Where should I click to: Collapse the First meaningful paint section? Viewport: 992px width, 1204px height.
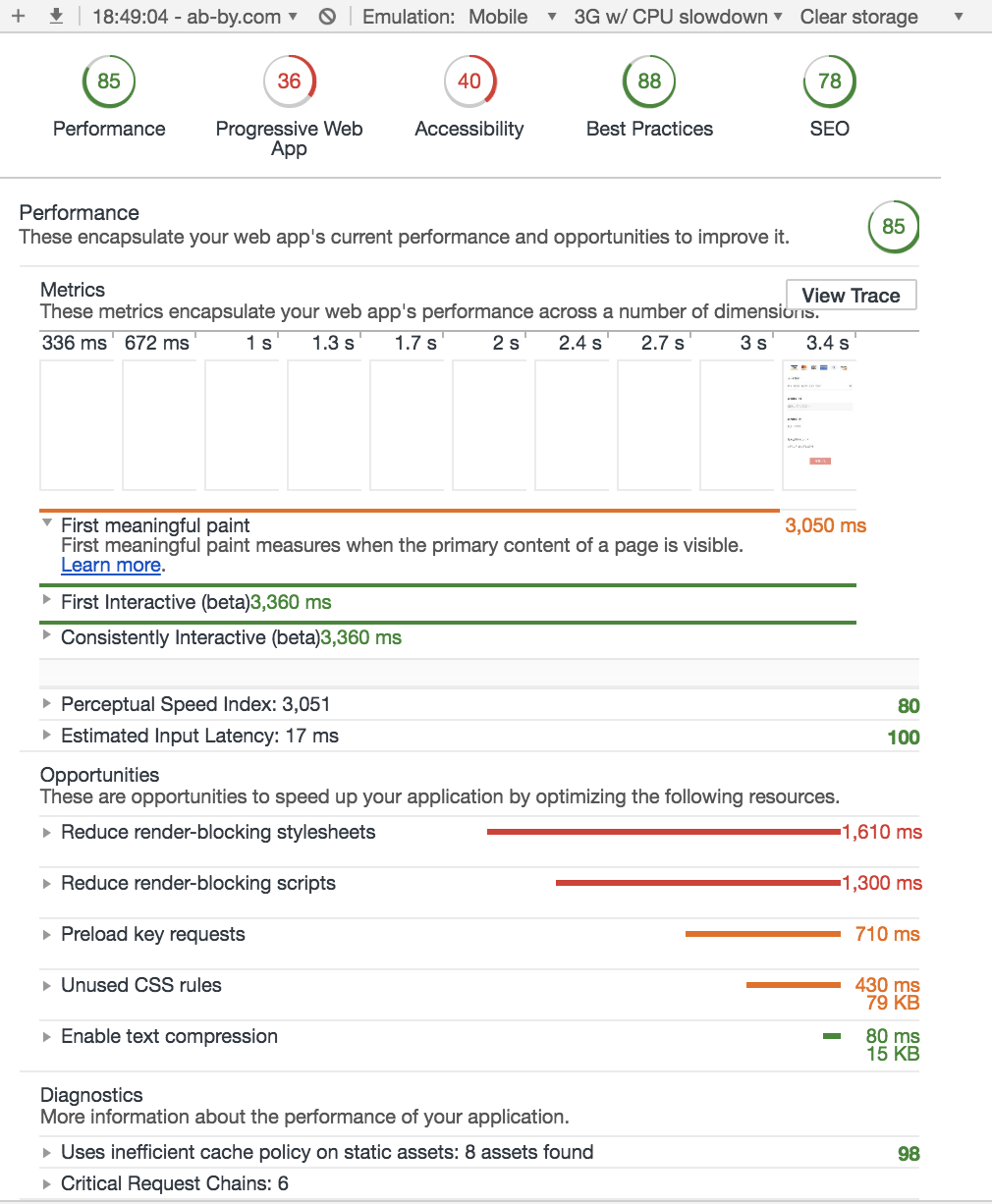click(47, 524)
